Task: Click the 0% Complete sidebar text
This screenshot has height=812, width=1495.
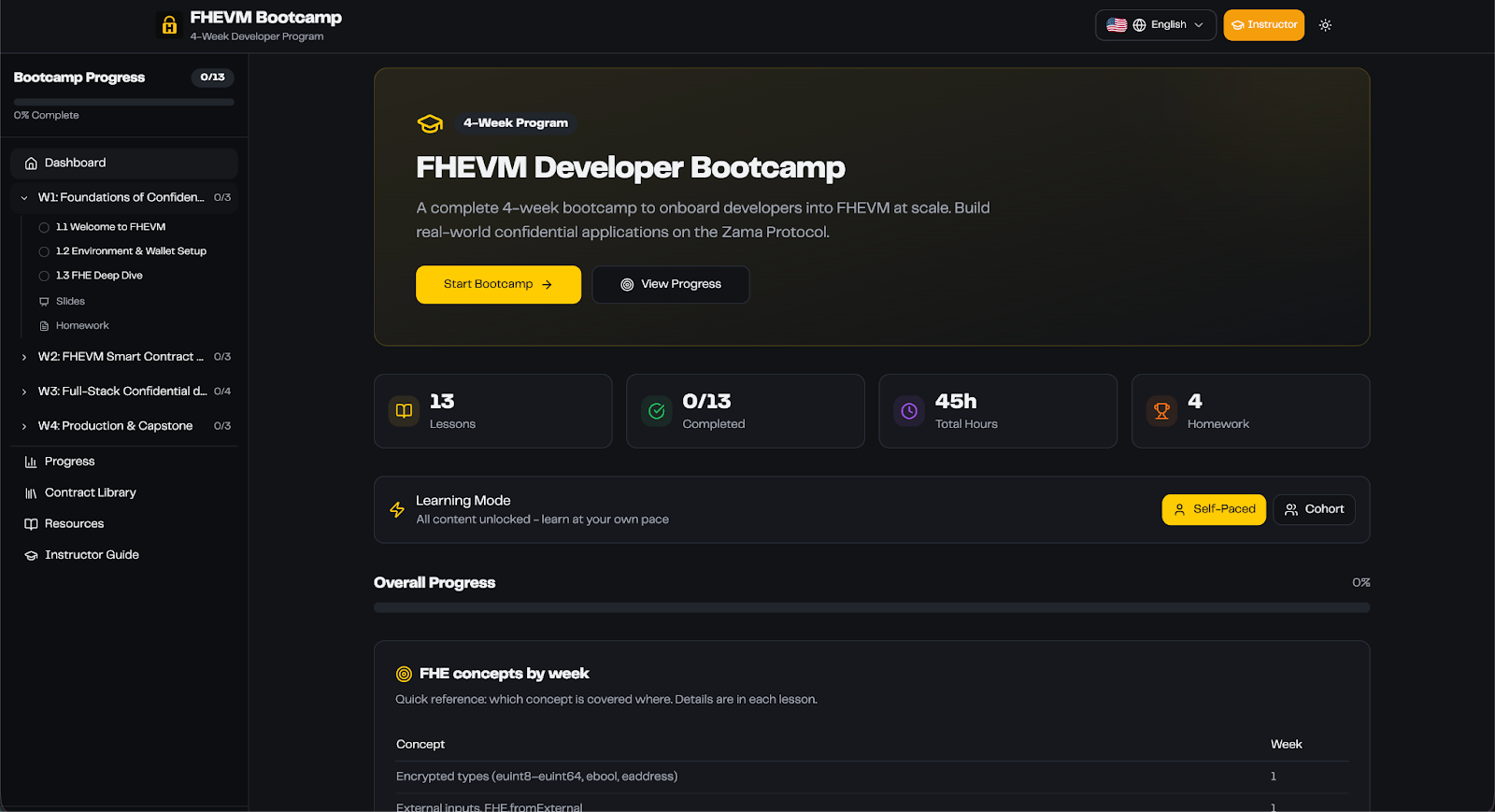Action: 47,116
